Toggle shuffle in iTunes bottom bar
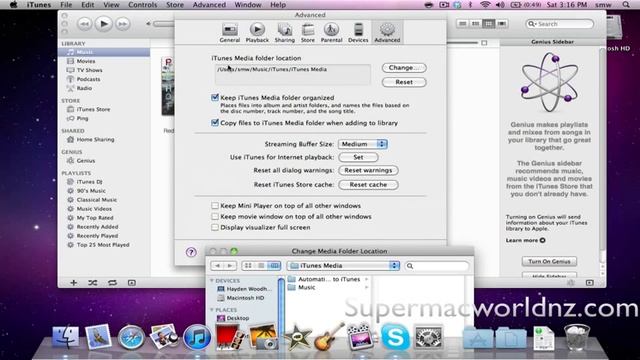This screenshot has height=360, width=640. [93, 282]
